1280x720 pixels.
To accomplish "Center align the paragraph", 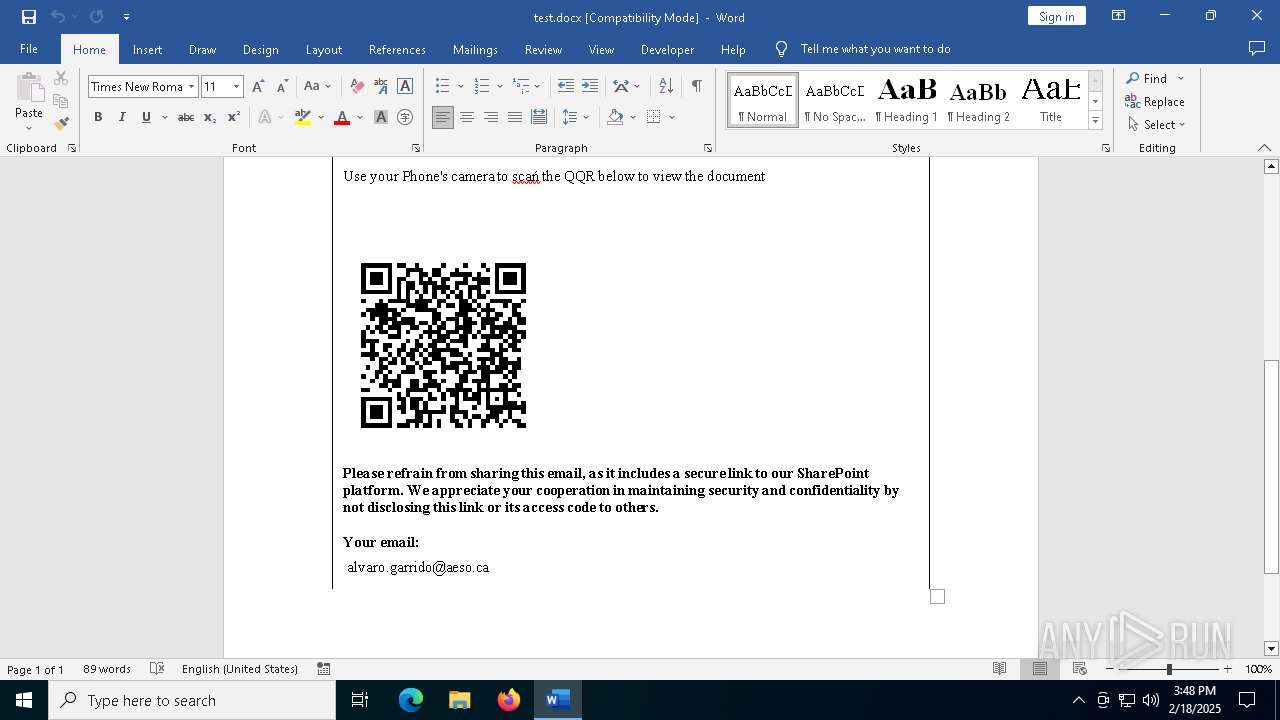I will click(x=467, y=117).
